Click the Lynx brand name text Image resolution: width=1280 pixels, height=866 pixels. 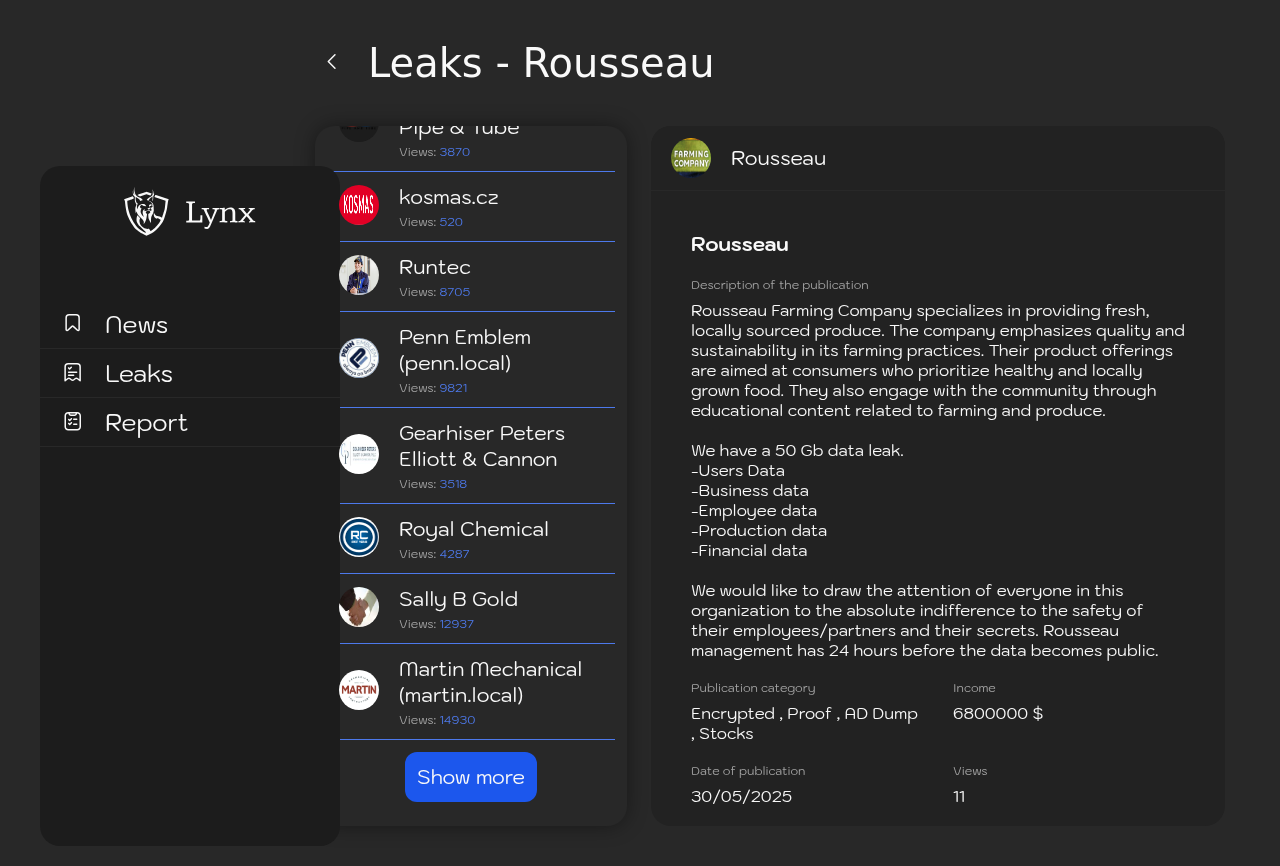coord(220,213)
